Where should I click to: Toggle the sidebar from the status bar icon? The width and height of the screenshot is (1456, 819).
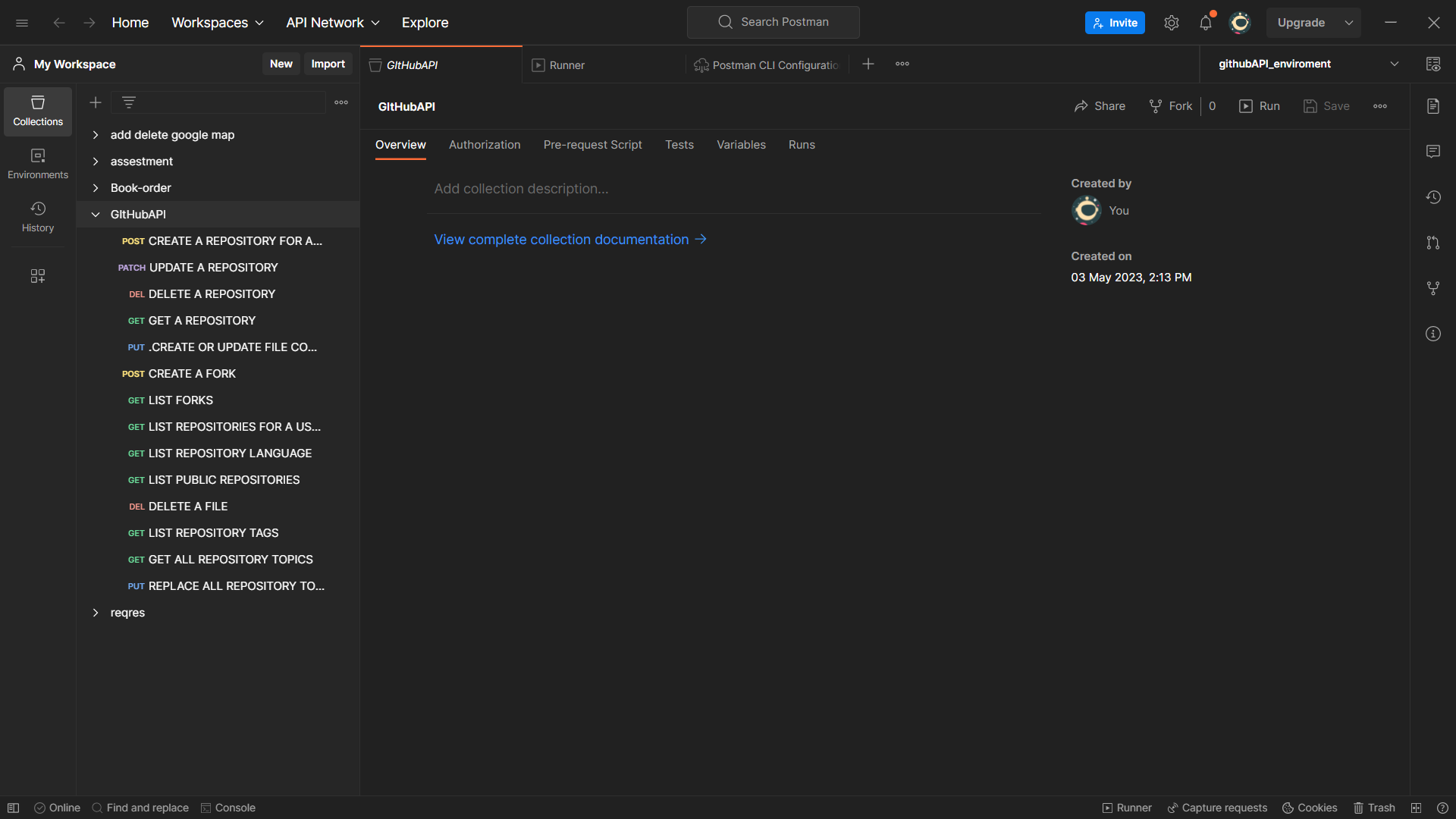[x=14, y=808]
